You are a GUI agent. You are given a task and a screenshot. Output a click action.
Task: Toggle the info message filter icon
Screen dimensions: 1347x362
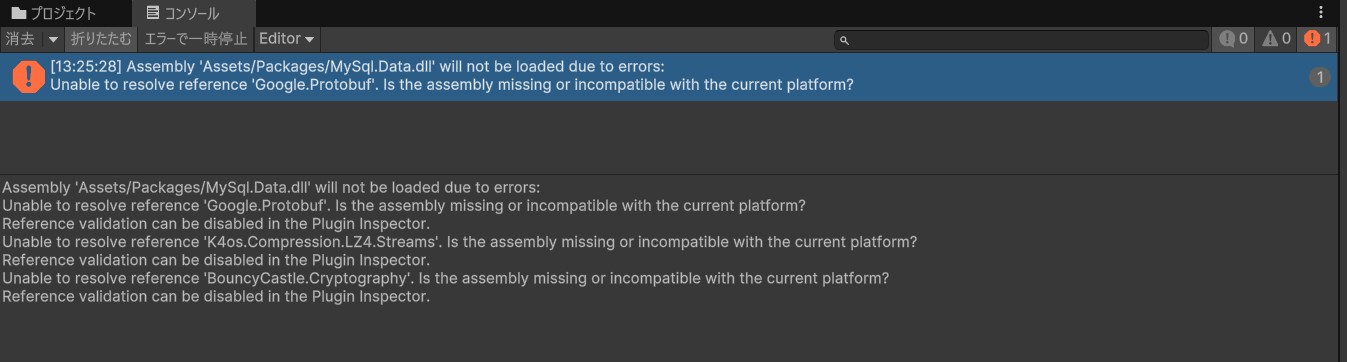point(1233,39)
